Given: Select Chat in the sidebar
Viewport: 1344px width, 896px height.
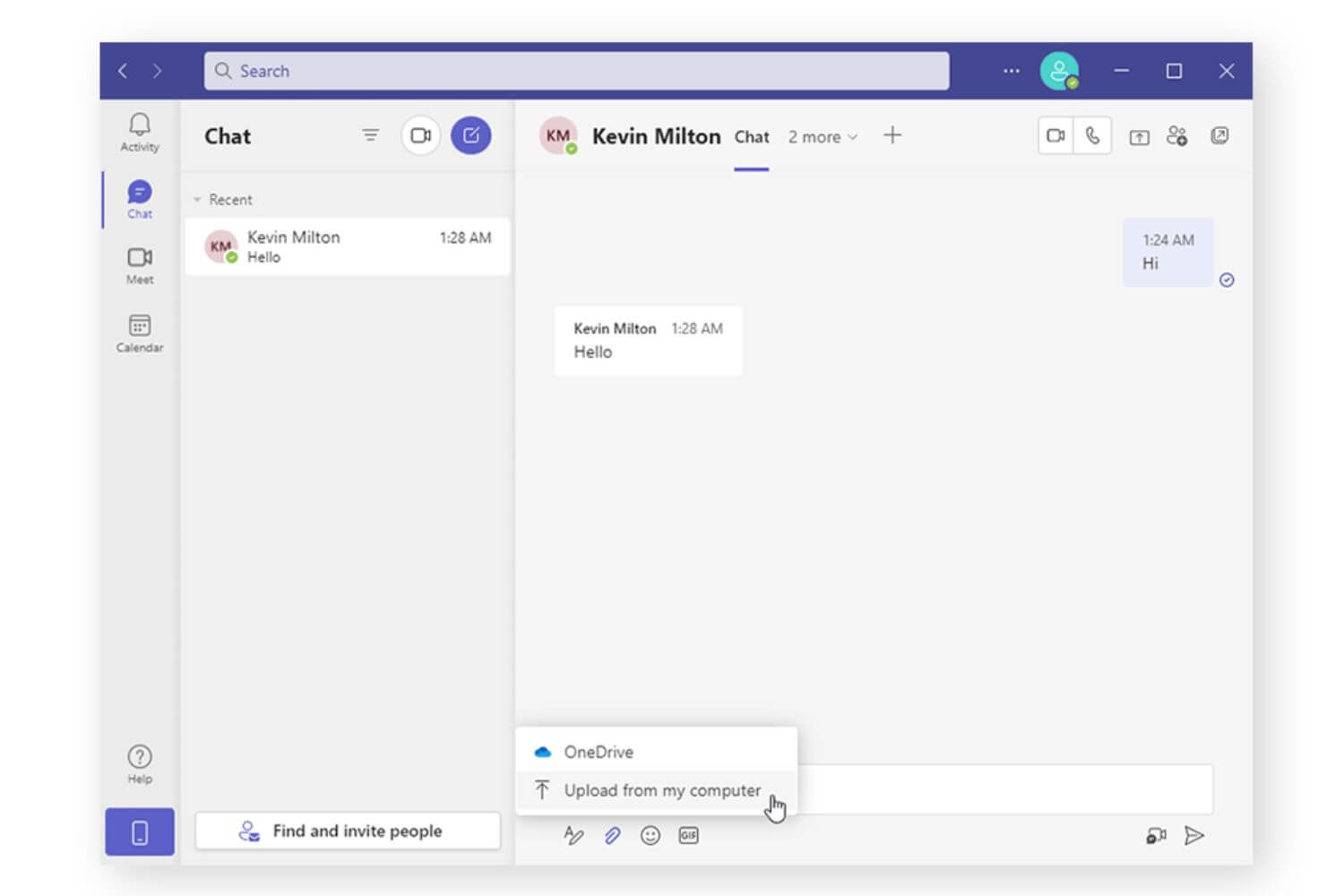Looking at the screenshot, I should 140,199.
